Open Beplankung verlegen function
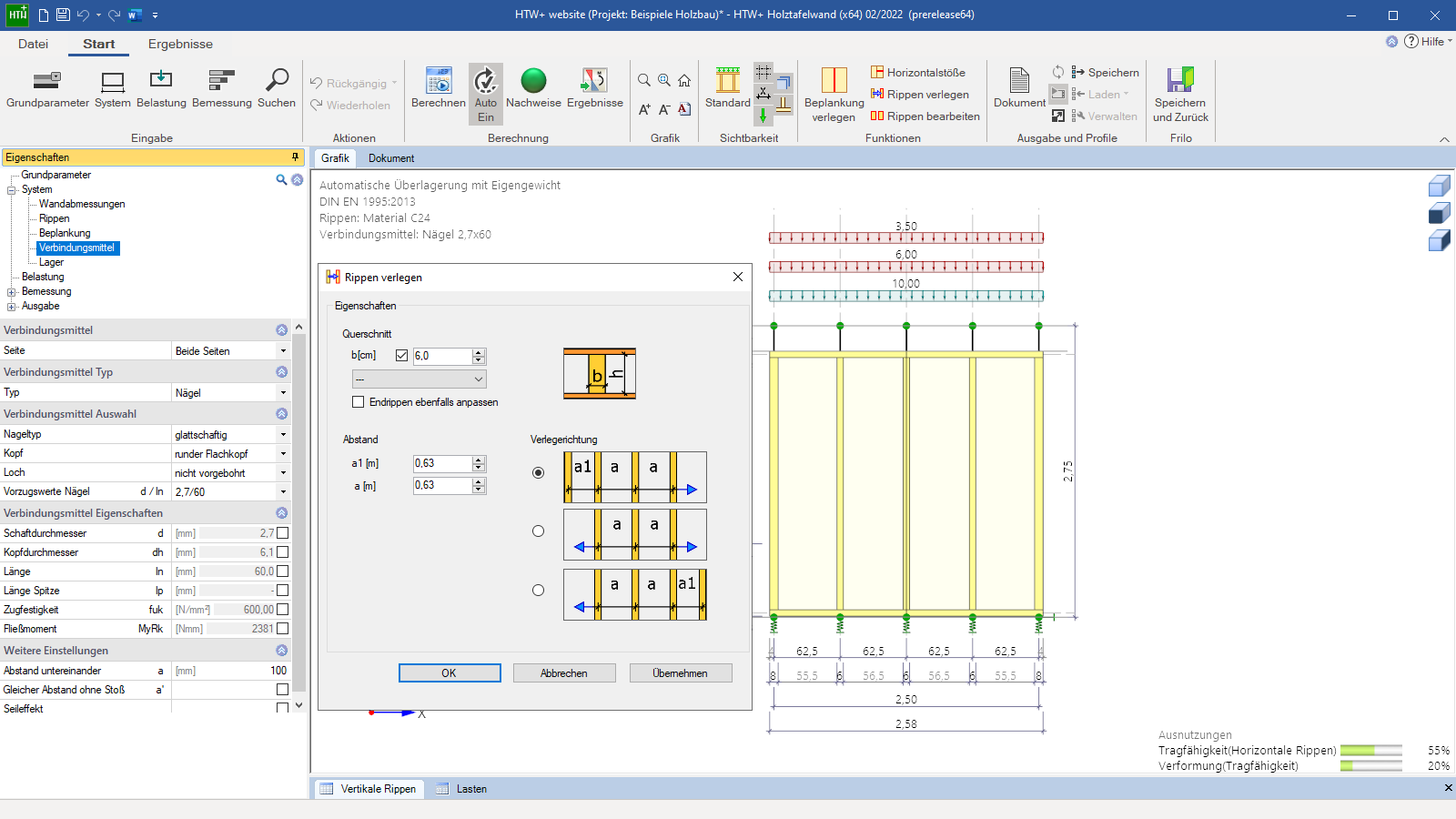The image size is (1456, 819). coord(834,94)
